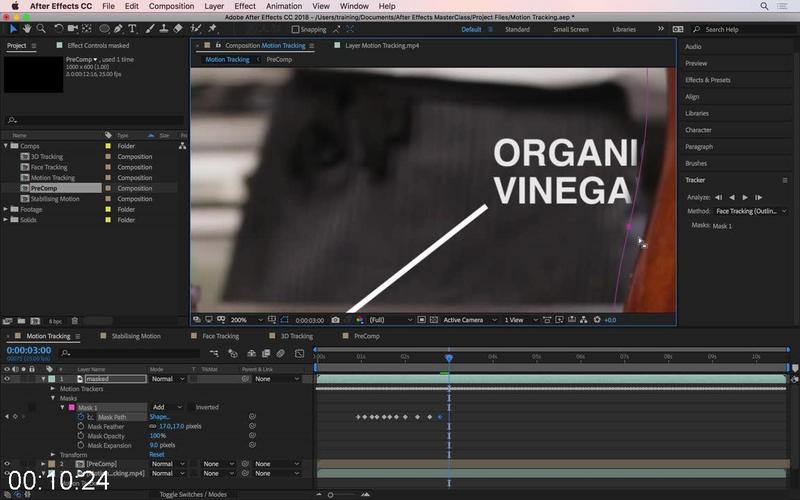
Task: Toggle the Mask Path stopwatch
Action: (81, 417)
